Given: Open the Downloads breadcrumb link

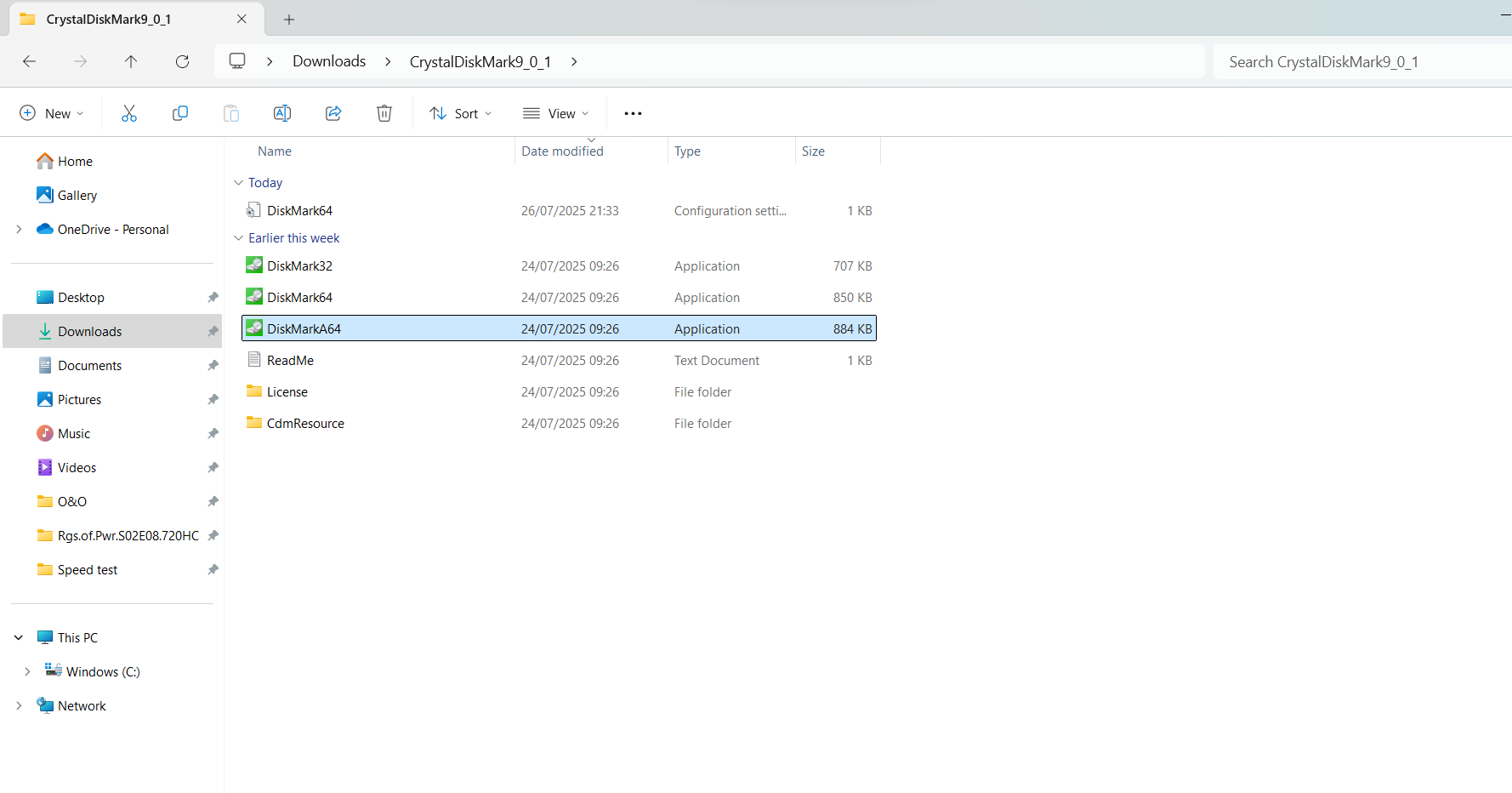Looking at the screenshot, I should point(328,61).
